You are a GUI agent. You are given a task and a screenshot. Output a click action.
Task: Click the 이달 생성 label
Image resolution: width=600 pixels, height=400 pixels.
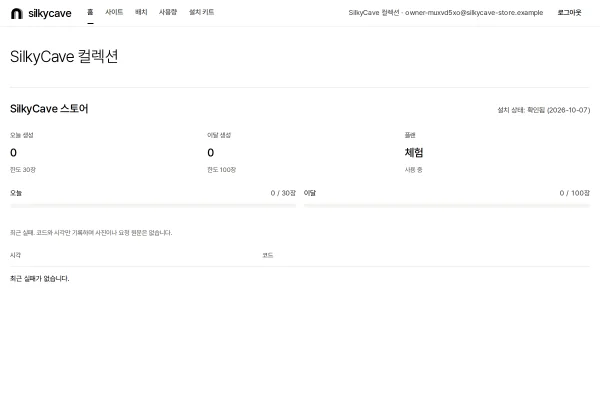pos(219,135)
